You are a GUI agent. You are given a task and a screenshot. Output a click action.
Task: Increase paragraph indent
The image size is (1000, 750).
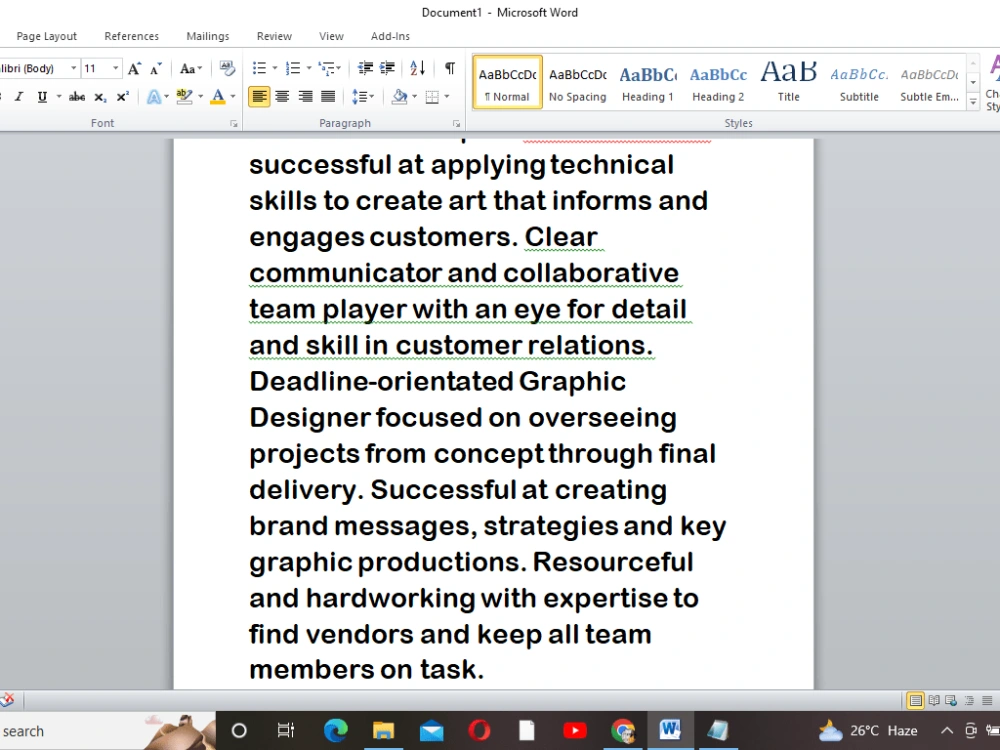click(387, 68)
